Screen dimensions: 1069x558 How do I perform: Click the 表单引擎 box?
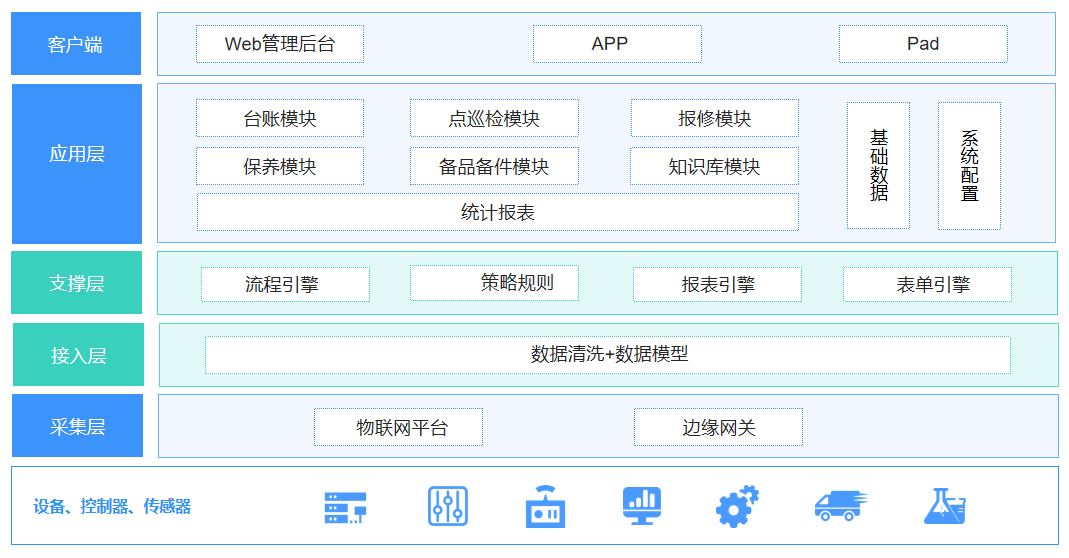[x=927, y=284]
